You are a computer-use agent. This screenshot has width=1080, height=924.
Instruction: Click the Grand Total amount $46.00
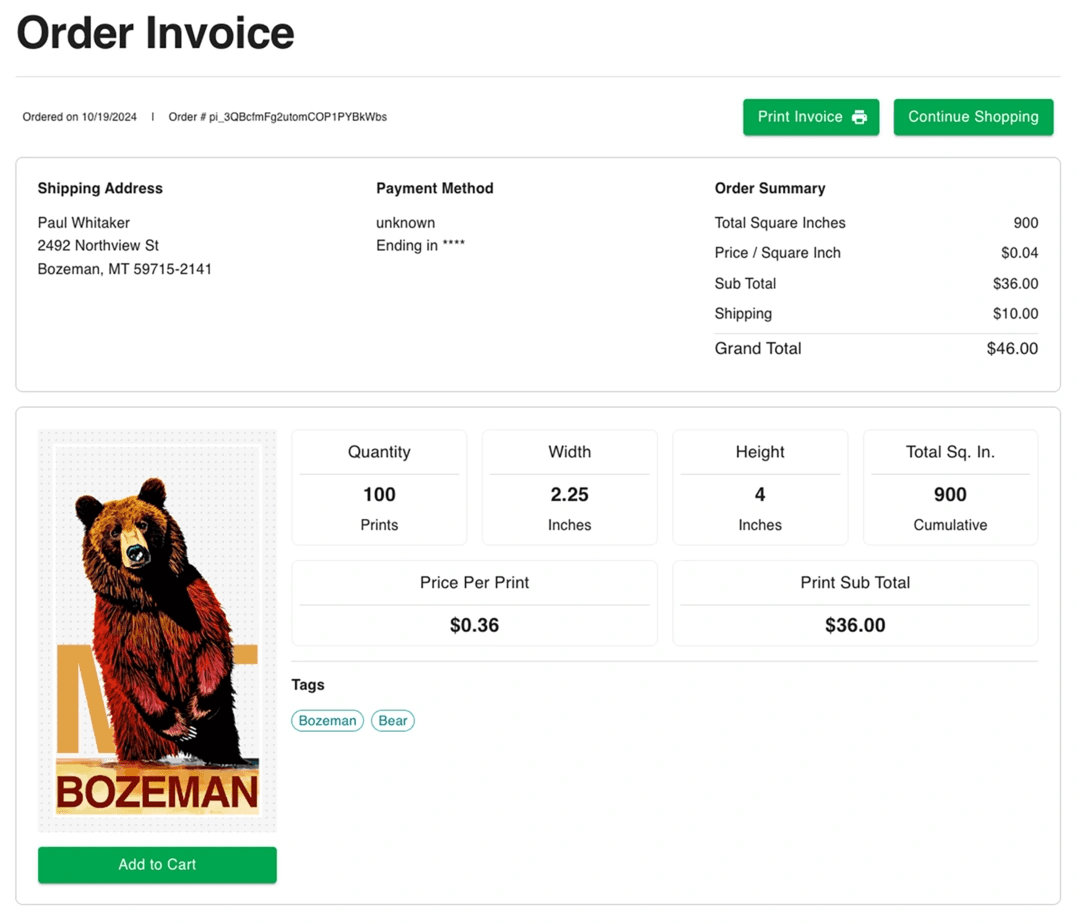point(1011,348)
